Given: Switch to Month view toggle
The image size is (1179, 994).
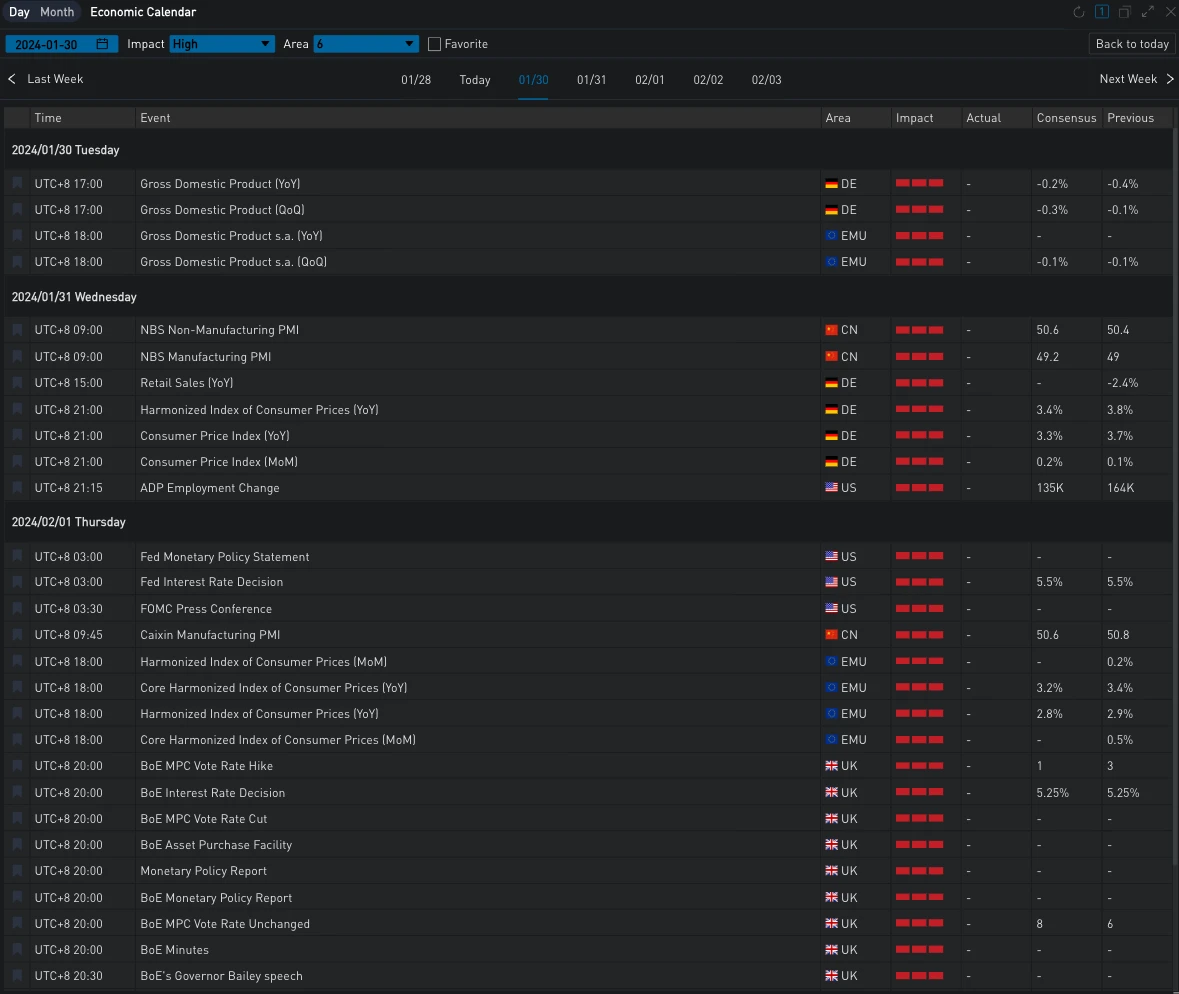Looking at the screenshot, I should pos(57,12).
